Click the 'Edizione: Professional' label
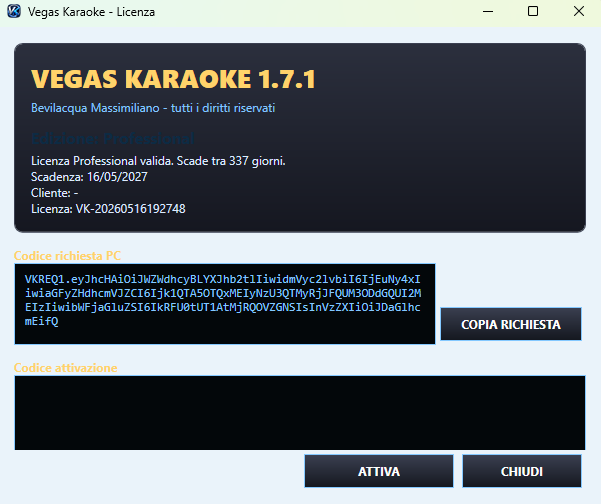 click(x=113, y=139)
